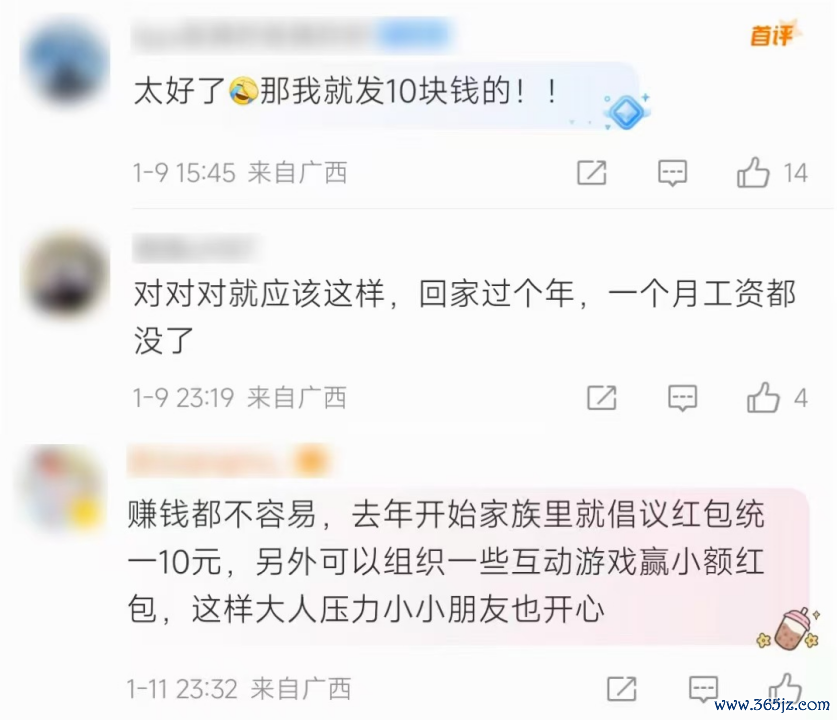
Task: Open the second commenter's blurred username
Action: point(195,248)
